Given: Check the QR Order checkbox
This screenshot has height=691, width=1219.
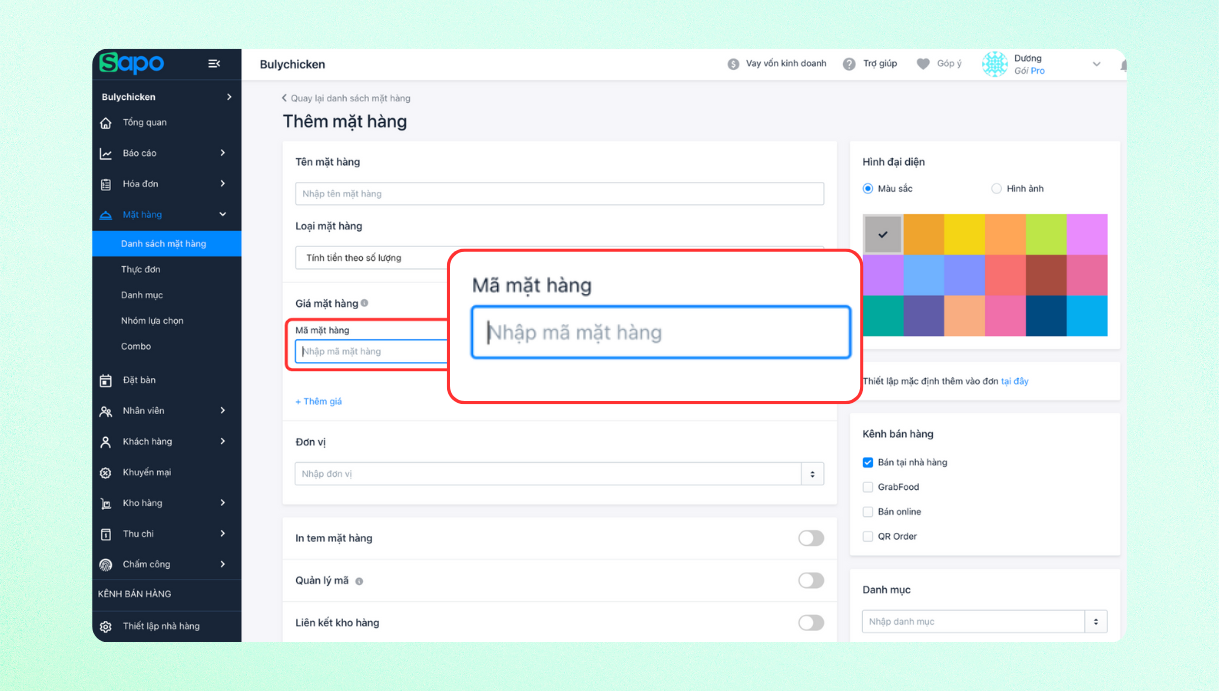Looking at the screenshot, I should [x=868, y=537].
